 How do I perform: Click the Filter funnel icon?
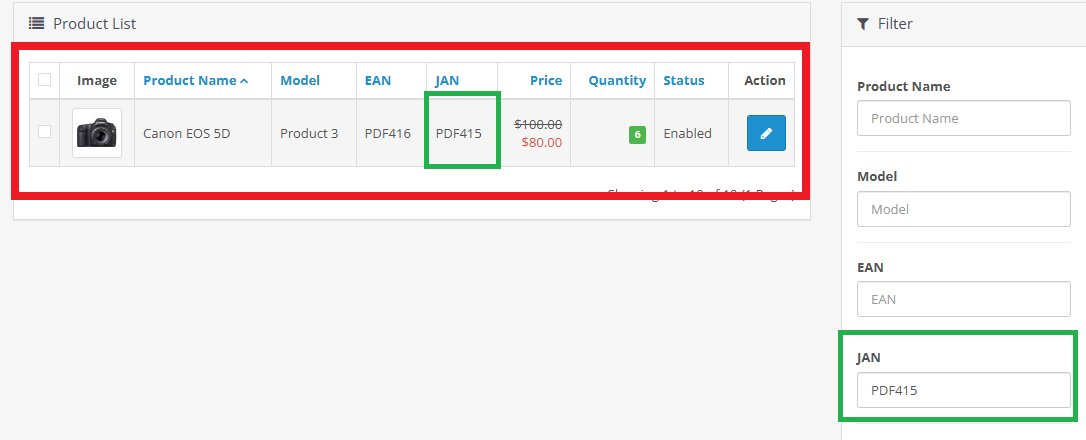click(863, 23)
